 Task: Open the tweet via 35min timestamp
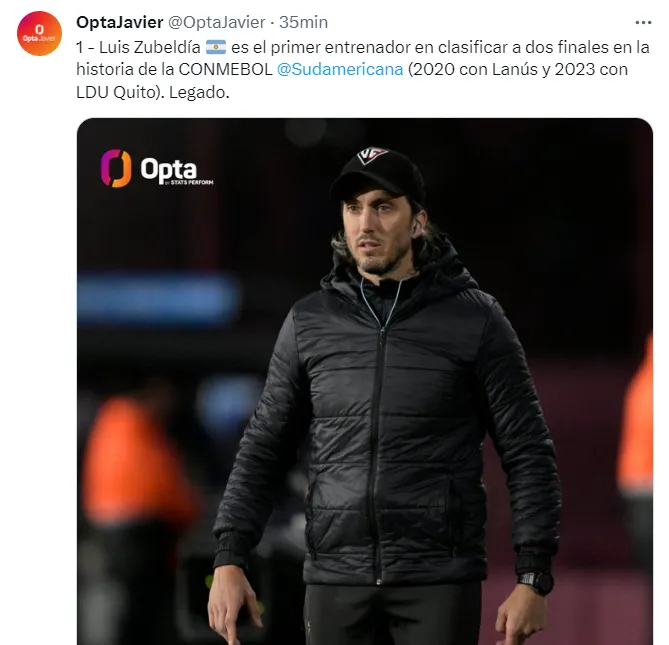coord(303,22)
